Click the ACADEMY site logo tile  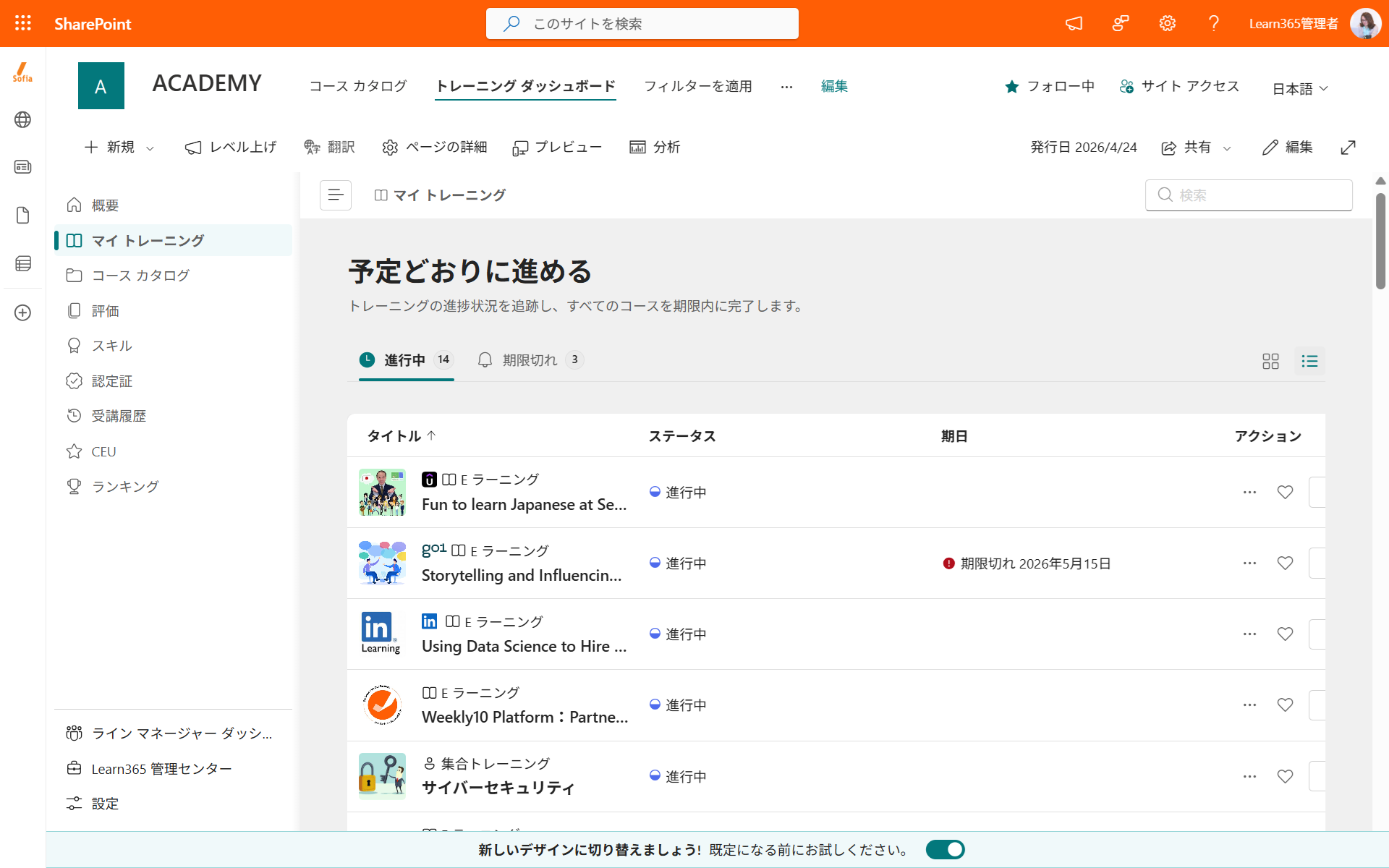pyautogui.click(x=101, y=86)
